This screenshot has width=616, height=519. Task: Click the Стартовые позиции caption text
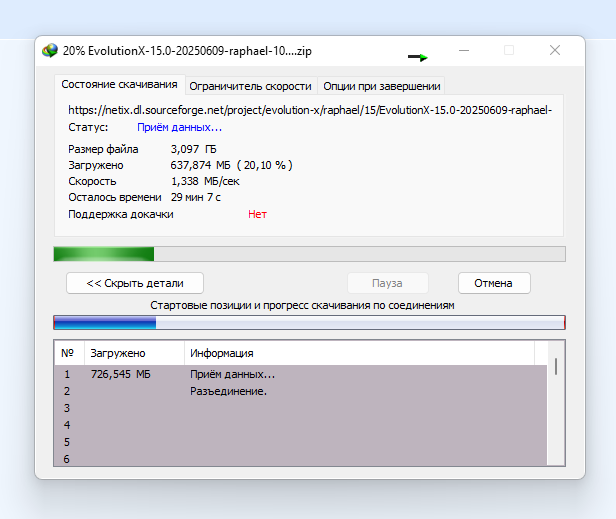coord(302,305)
